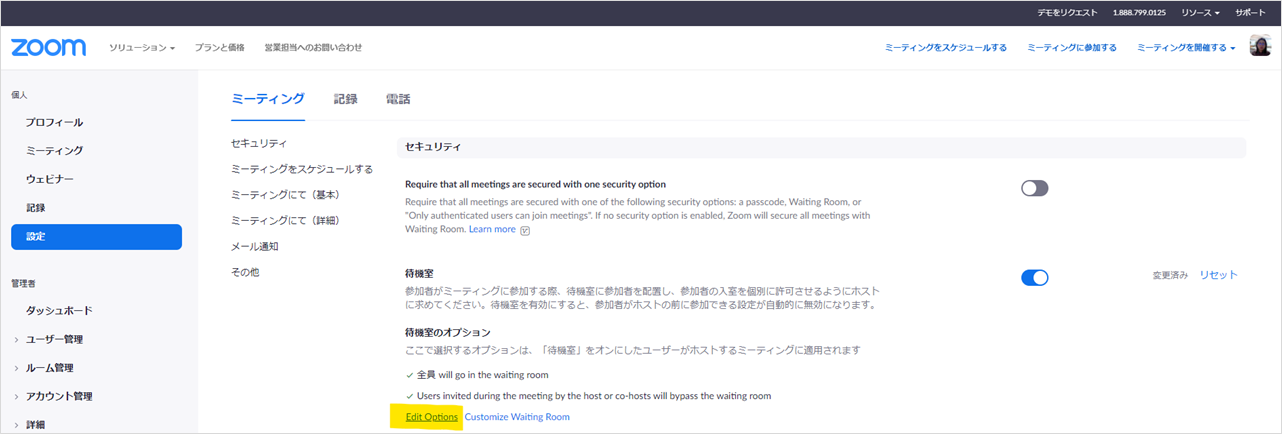
Task: Toggle the 待機室 waiting room switch
Action: coord(1034,277)
